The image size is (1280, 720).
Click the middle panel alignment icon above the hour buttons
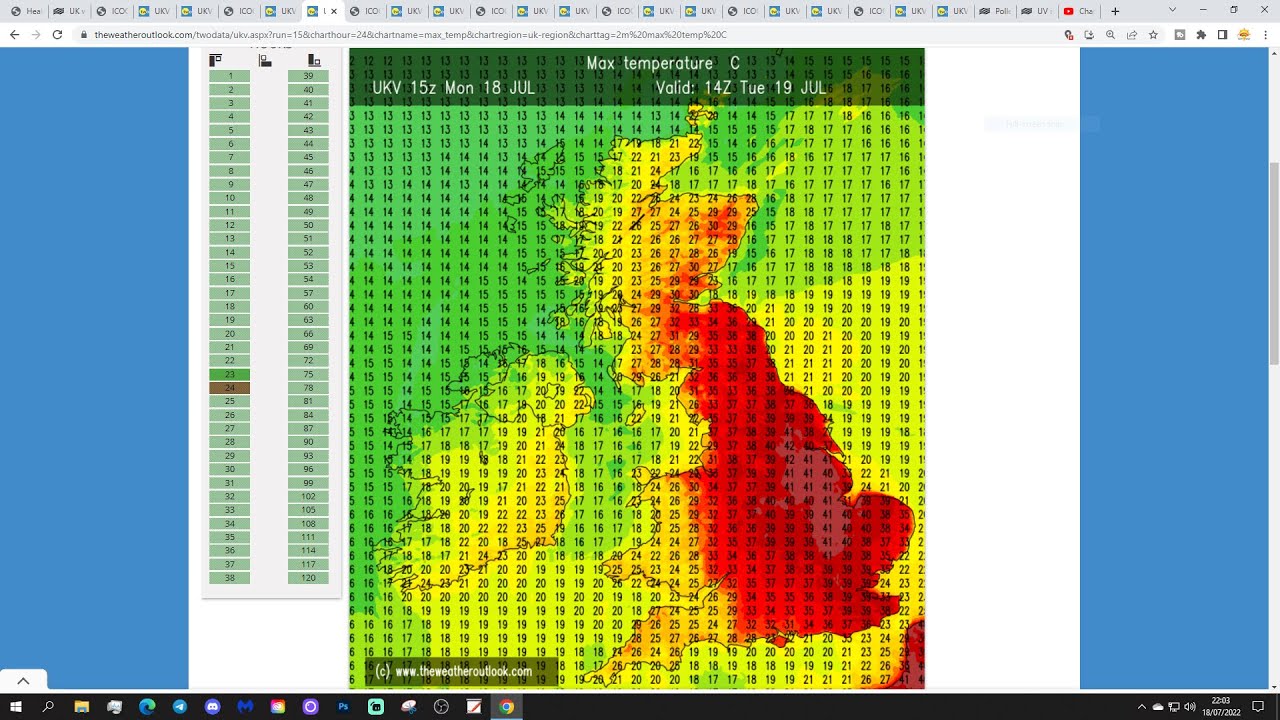point(265,60)
